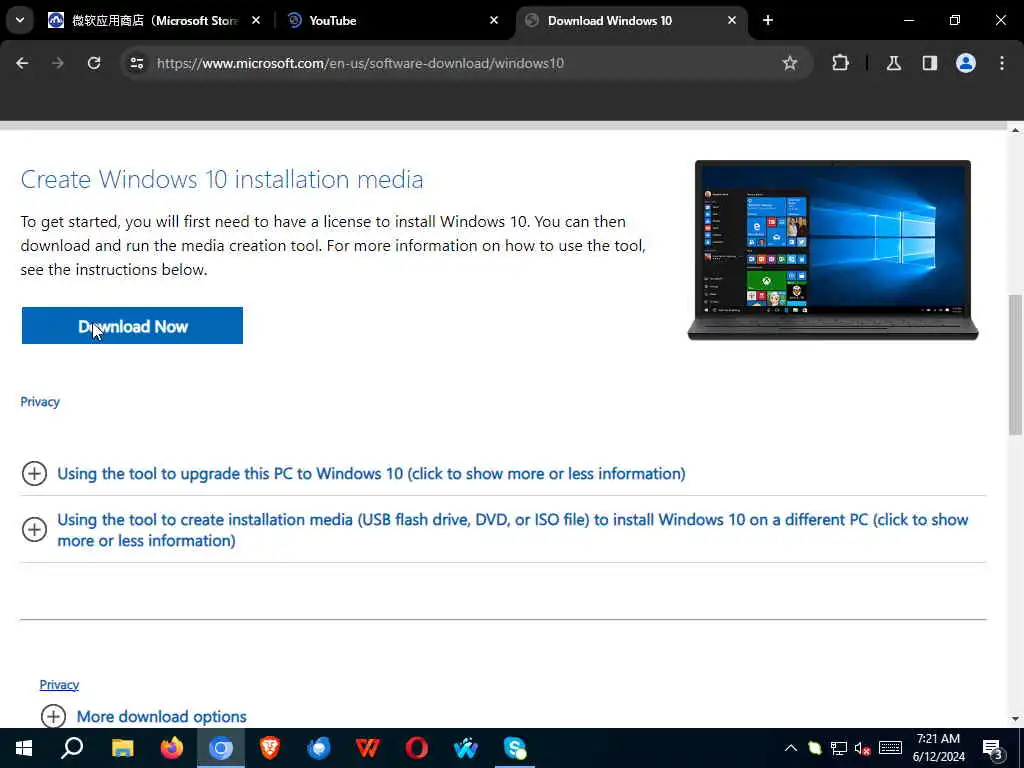Open the blue W app on taskbar
1024x768 pixels.
466,748
